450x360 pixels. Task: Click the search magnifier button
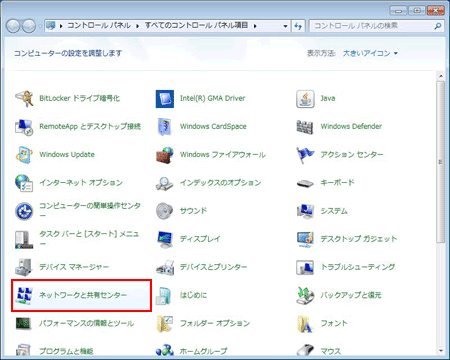(438, 26)
